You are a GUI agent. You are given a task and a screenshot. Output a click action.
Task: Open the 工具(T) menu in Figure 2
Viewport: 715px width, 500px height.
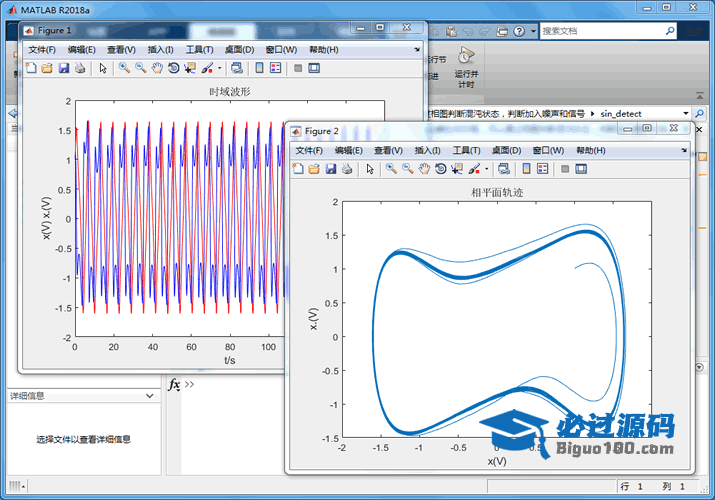pos(467,150)
